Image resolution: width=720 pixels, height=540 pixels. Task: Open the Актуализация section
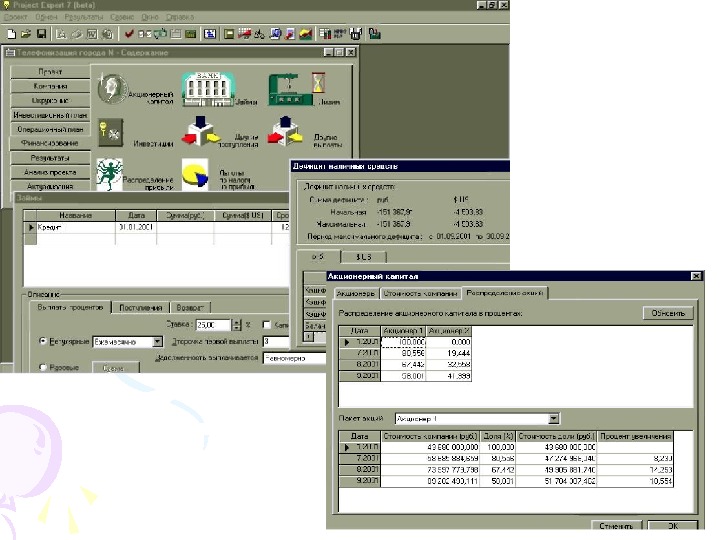pyautogui.click(x=51, y=186)
